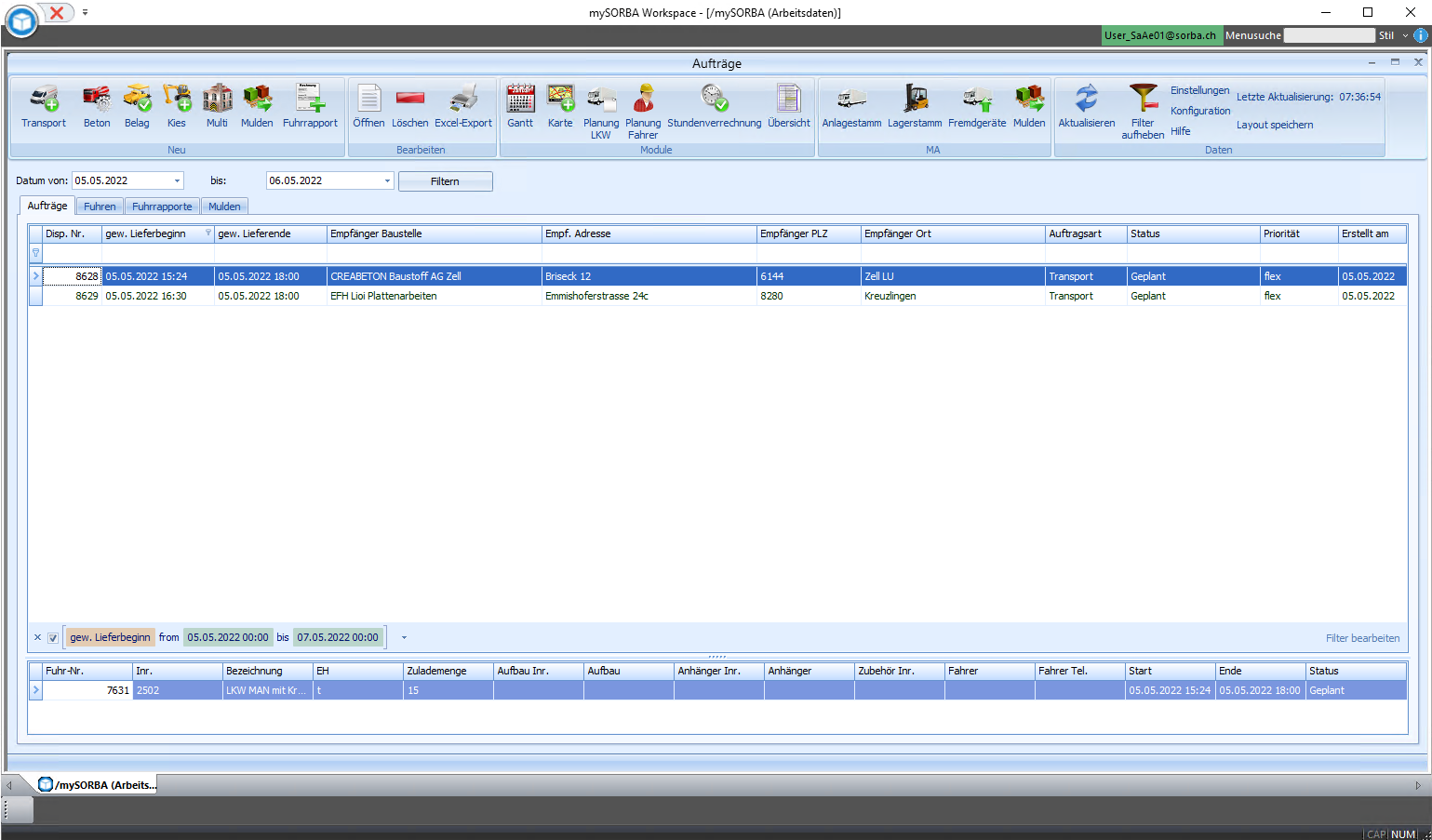Click the Filter bearbeiten link
This screenshot has width=1432, height=840.
coord(1362,638)
